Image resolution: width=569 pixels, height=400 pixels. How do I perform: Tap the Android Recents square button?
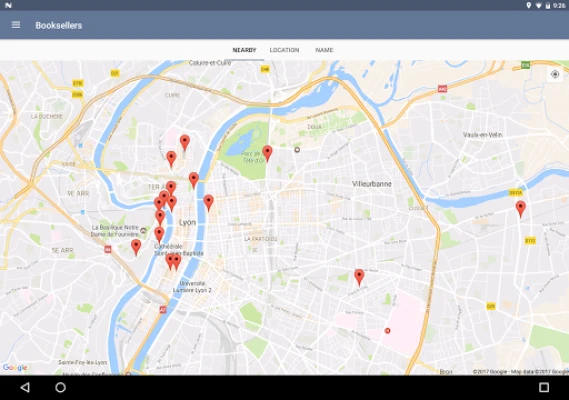coord(544,387)
